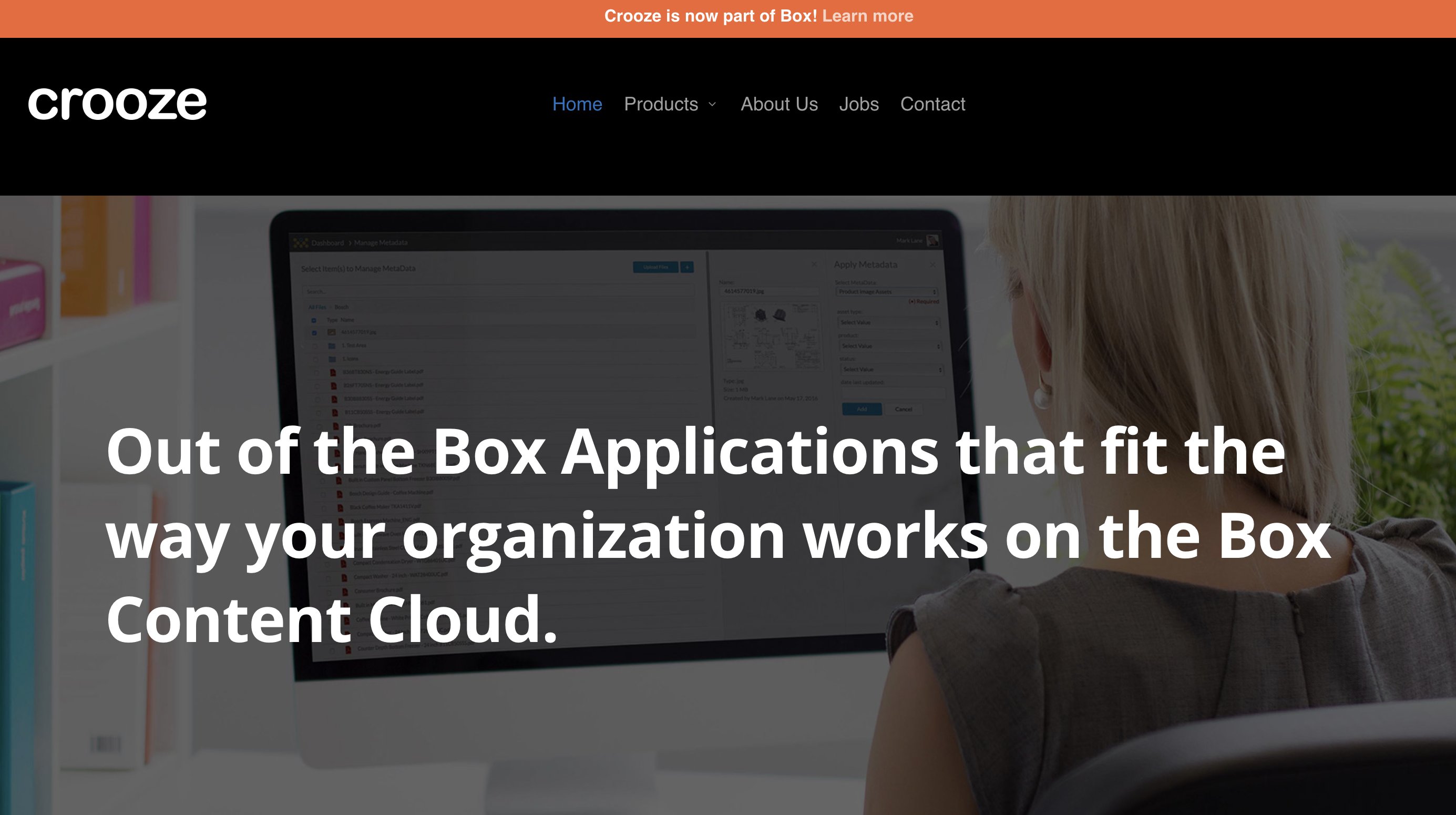This screenshot has height=815, width=1456.
Task: Close the Apply Metadata panel via its X icon
Action: (934, 265)
